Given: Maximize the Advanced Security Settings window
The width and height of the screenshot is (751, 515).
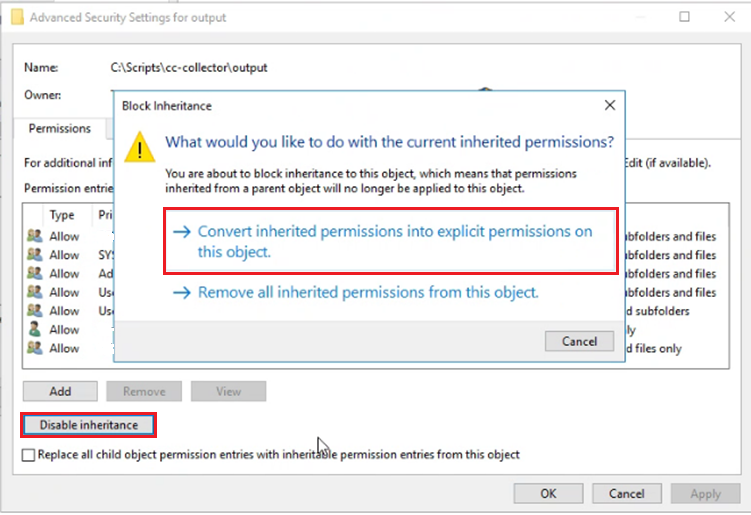Looking at the screenshot, I should (x=684, y=17).
